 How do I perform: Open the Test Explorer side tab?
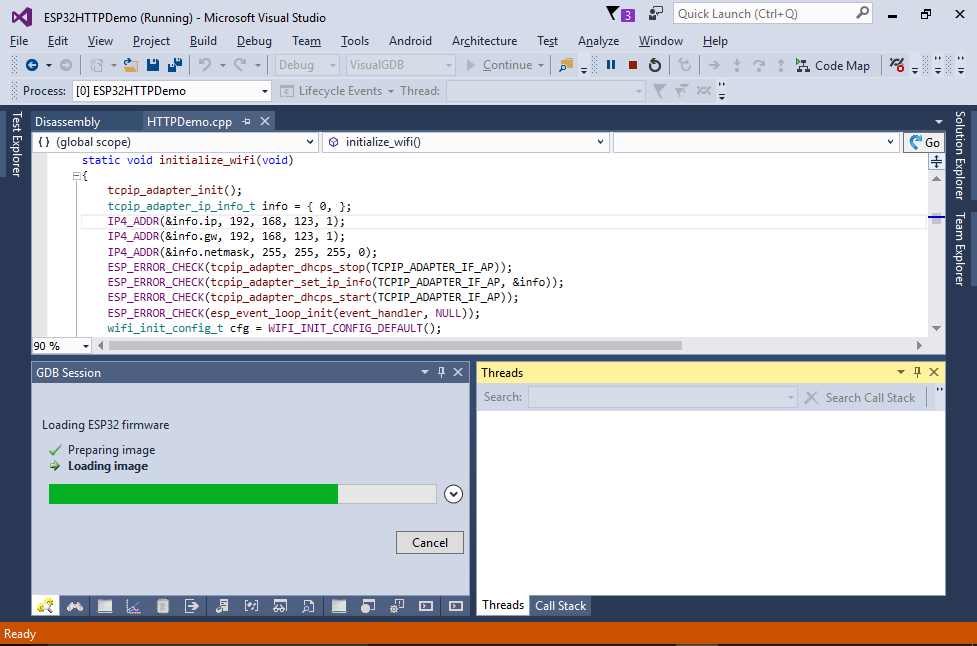17,144
